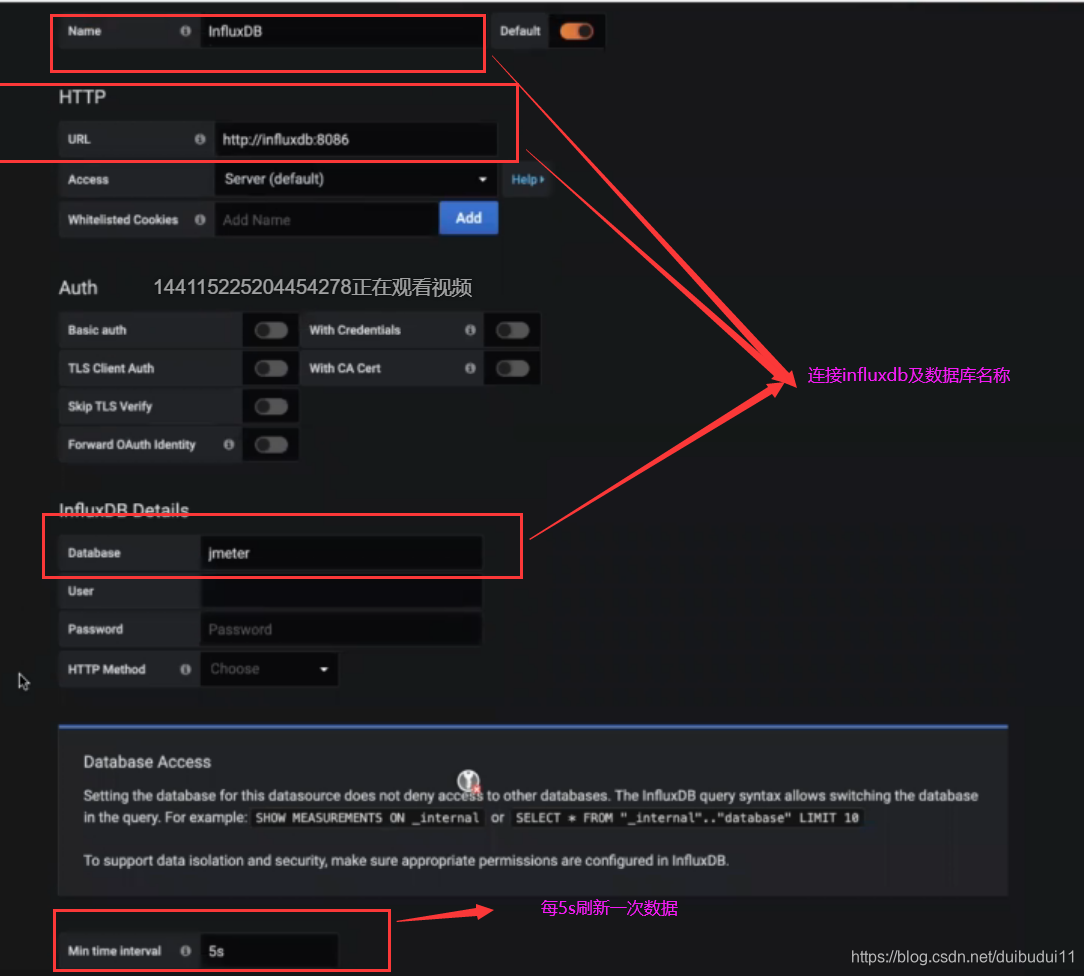Viewport: 1084px width, 976px height.
Task: Click the Whitelisted Cookies info icon
Action: pyautogui.click(x=200, y=220)
